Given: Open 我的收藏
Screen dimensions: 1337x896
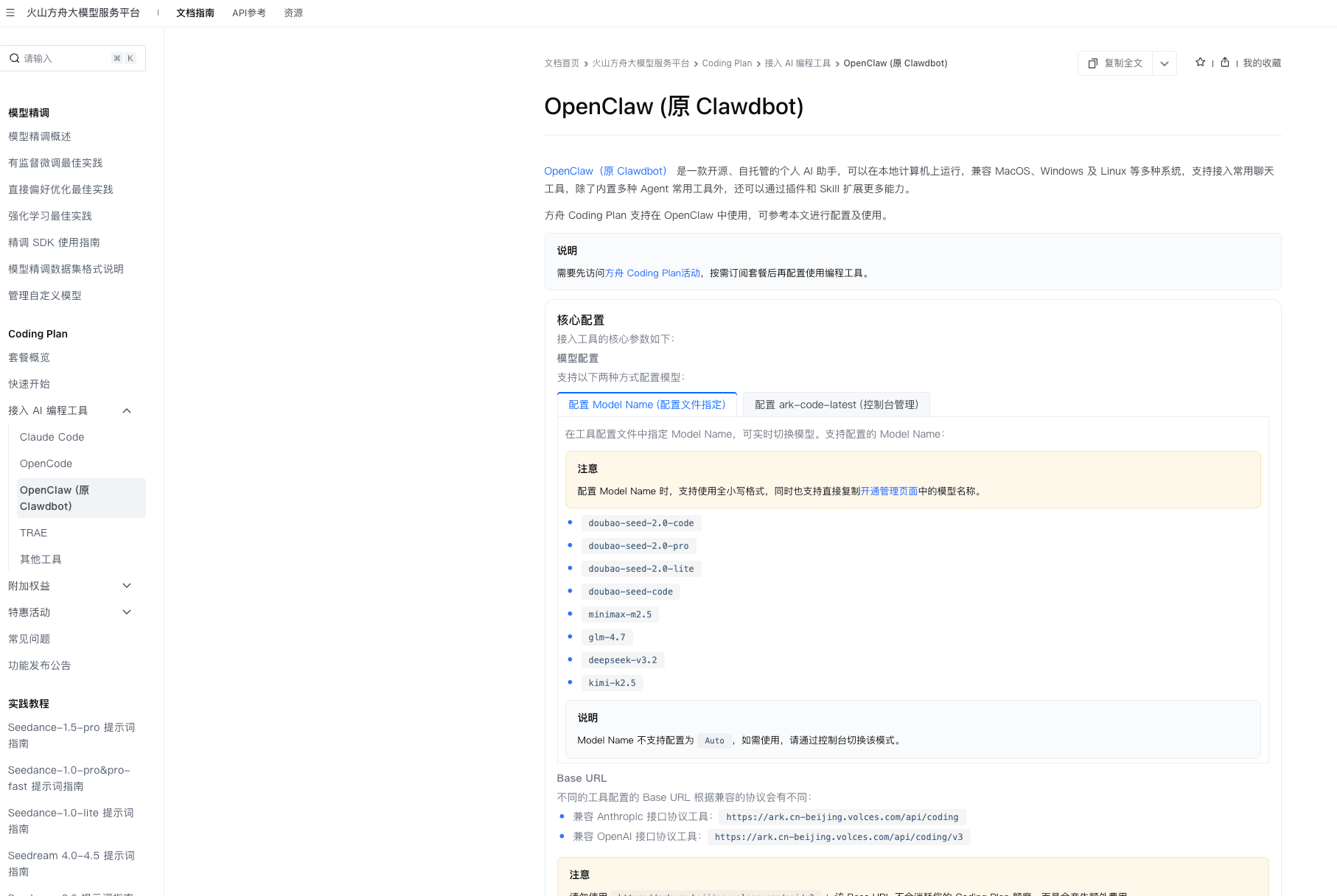Looking at the screenshot, I should (x=1262, y=63).
